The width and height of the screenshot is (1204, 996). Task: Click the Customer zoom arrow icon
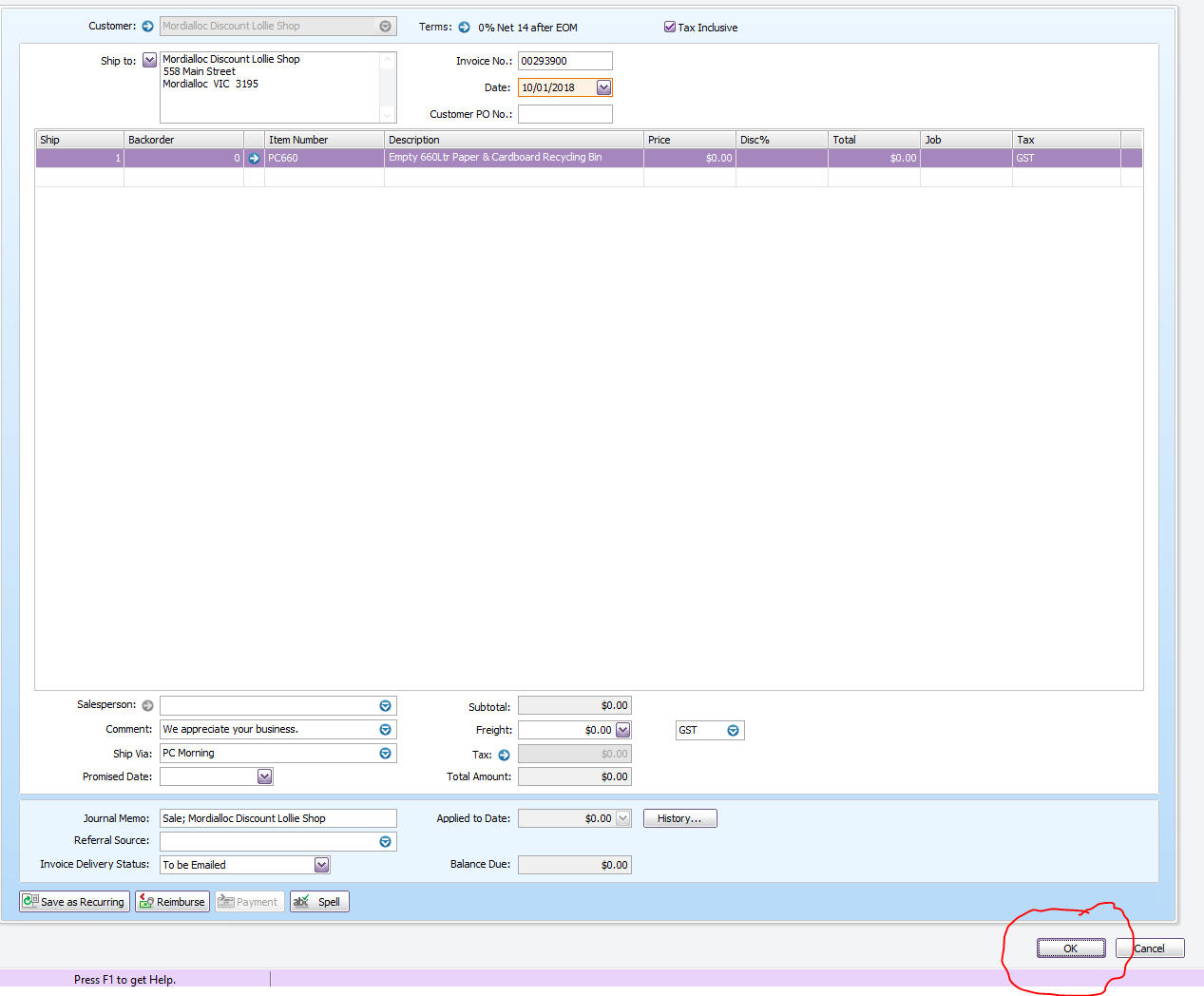coord(147,27)
